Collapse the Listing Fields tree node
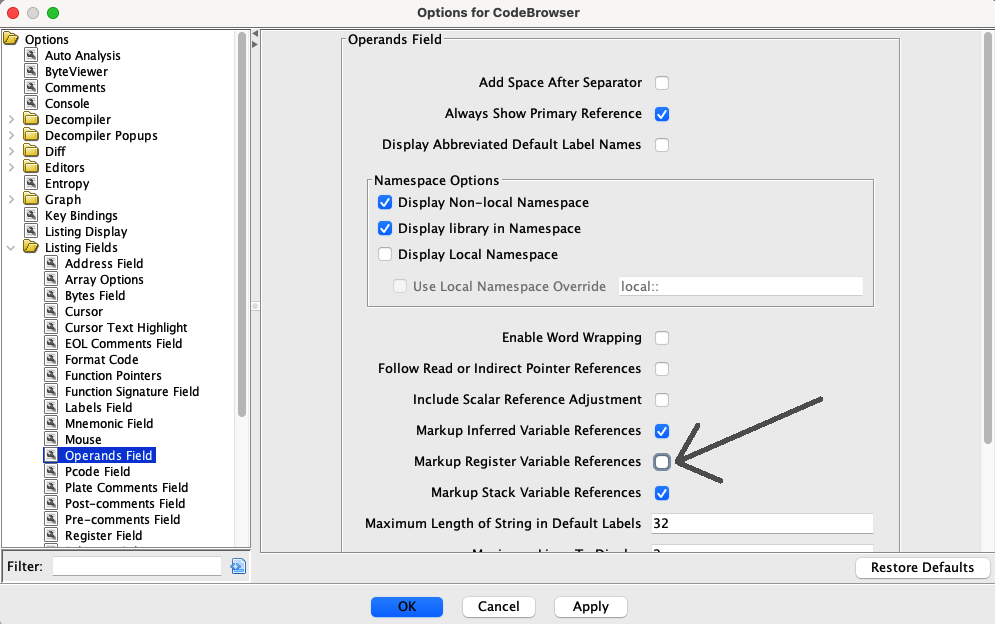 pyautogui.click(x=11, y=248)
